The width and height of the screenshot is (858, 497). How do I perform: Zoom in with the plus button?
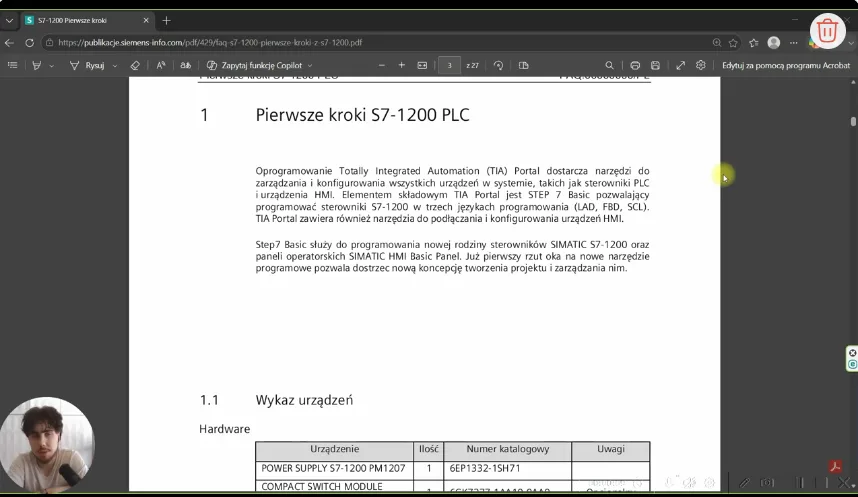pyautogui.click(x=402, y=65)
